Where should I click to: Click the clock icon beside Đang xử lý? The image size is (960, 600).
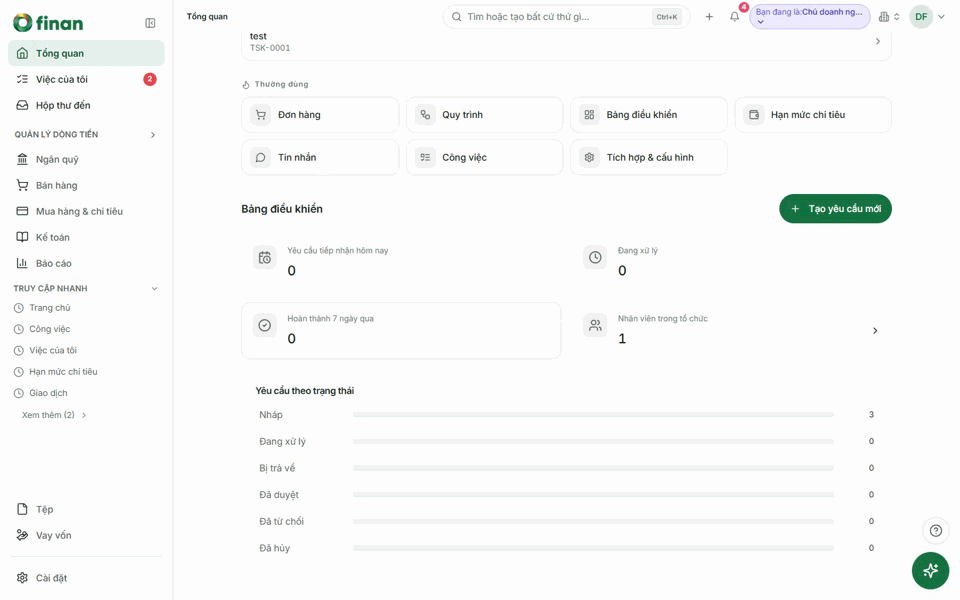click(595, 258)
